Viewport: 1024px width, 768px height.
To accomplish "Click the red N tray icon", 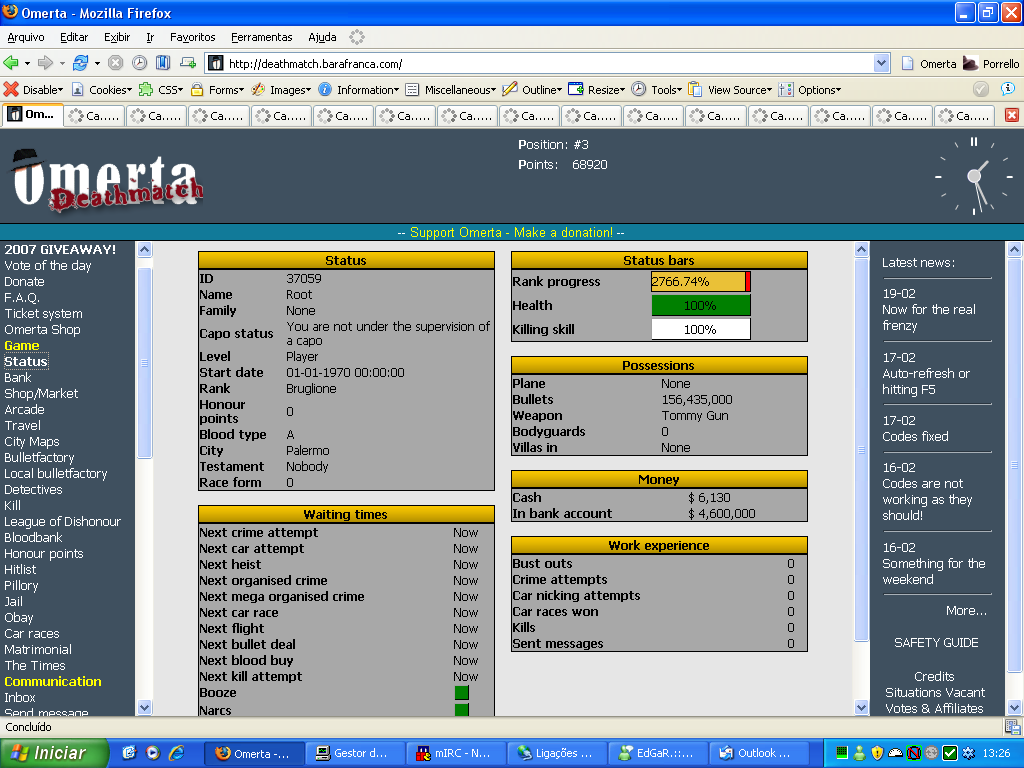I will point(914,753).
